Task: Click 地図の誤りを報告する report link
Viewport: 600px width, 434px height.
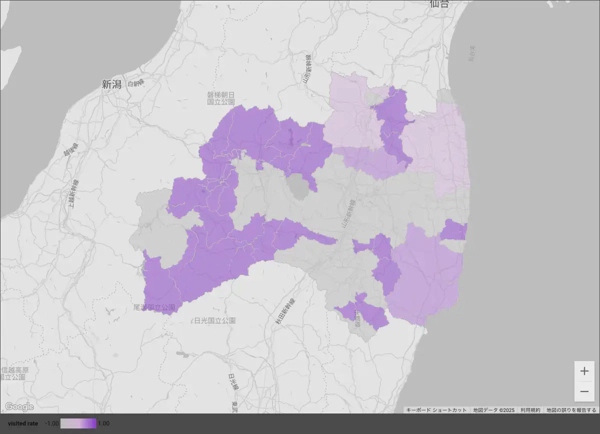Action: coord(571,410)
